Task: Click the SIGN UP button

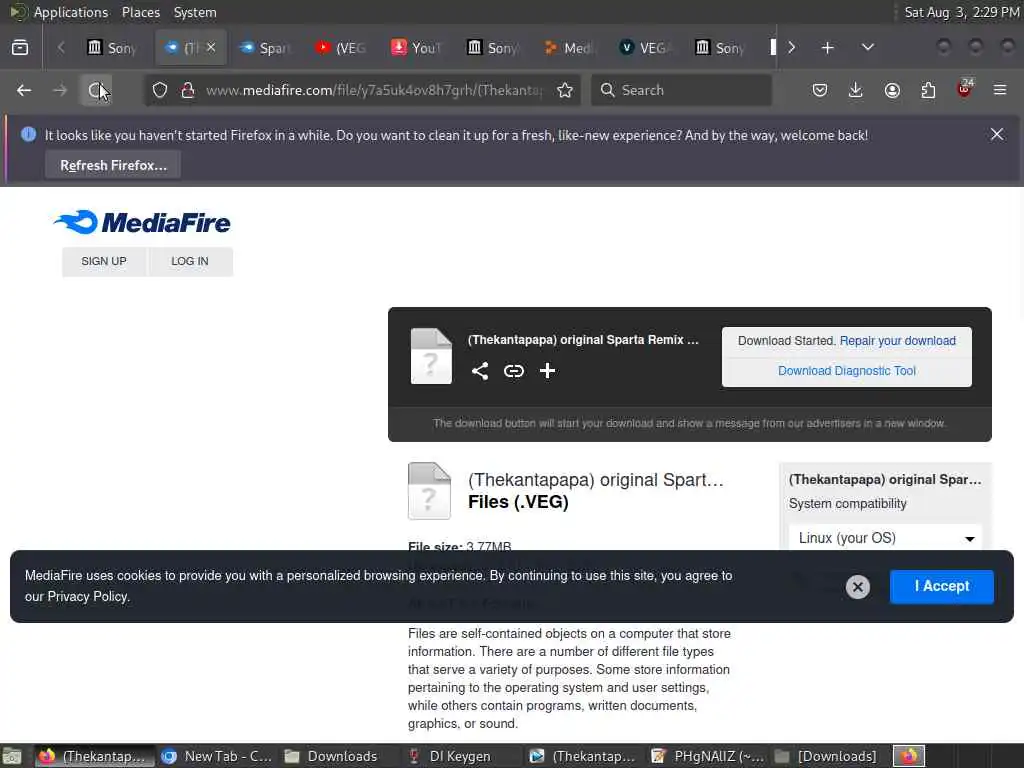Action: [104, 261]
